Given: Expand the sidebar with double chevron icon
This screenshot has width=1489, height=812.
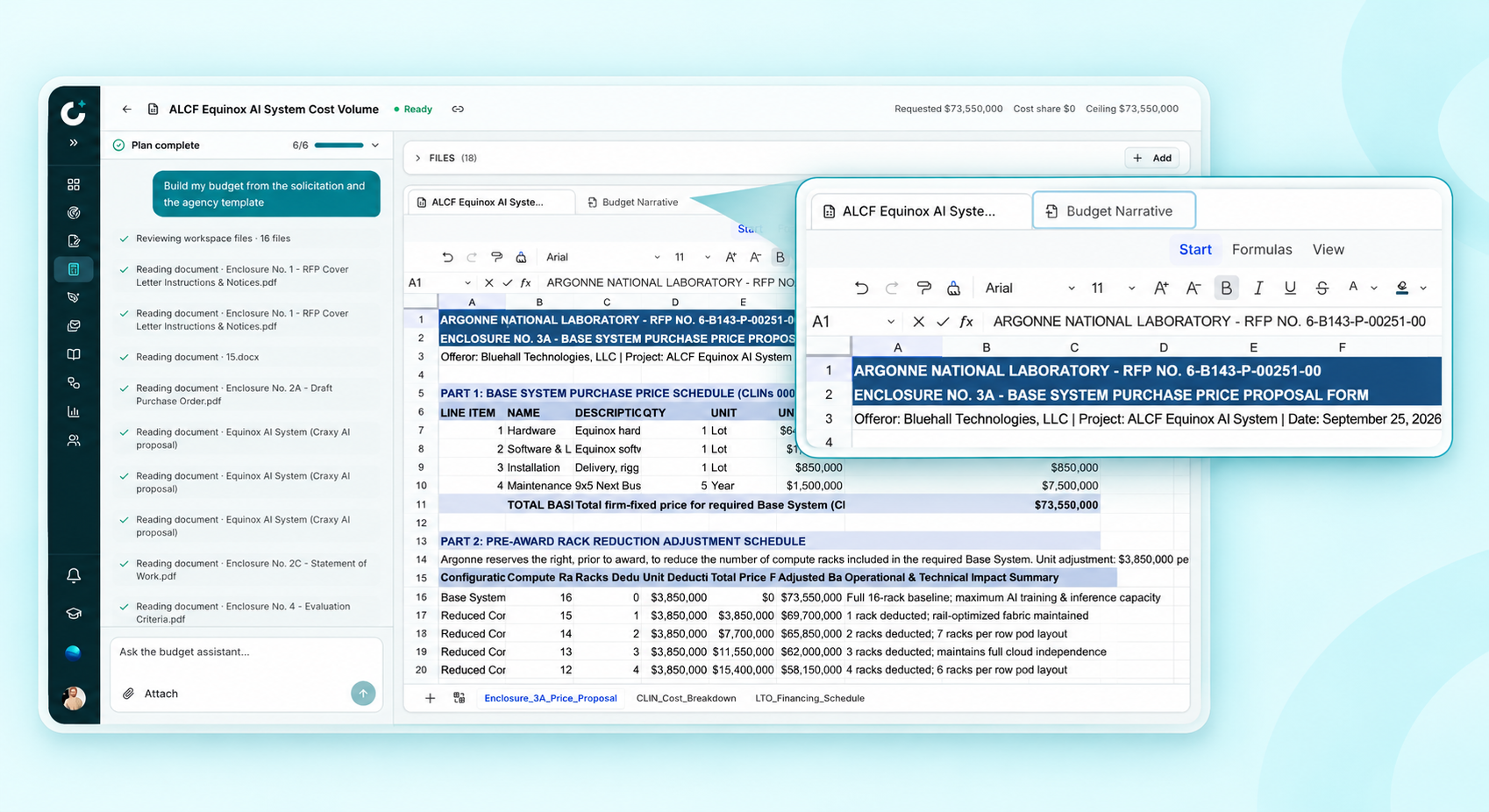Looking at the screenshot, I should [x=74, y=143].
